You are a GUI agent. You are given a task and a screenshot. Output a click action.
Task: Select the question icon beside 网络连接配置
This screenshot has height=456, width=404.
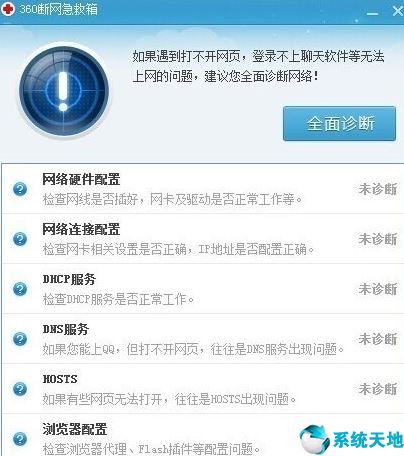pos(20,239)
